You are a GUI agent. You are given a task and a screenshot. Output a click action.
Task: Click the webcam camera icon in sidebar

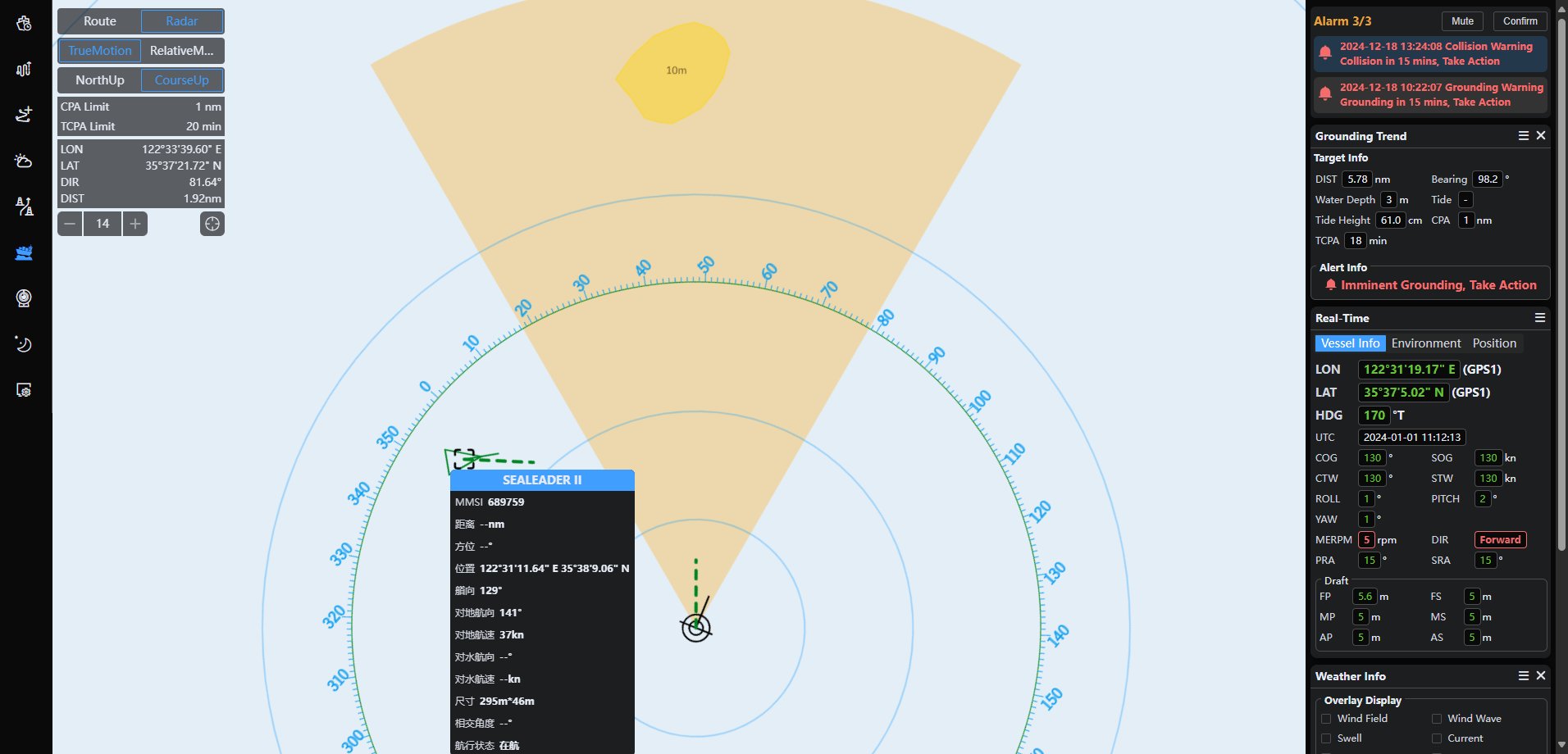(24, 298)
